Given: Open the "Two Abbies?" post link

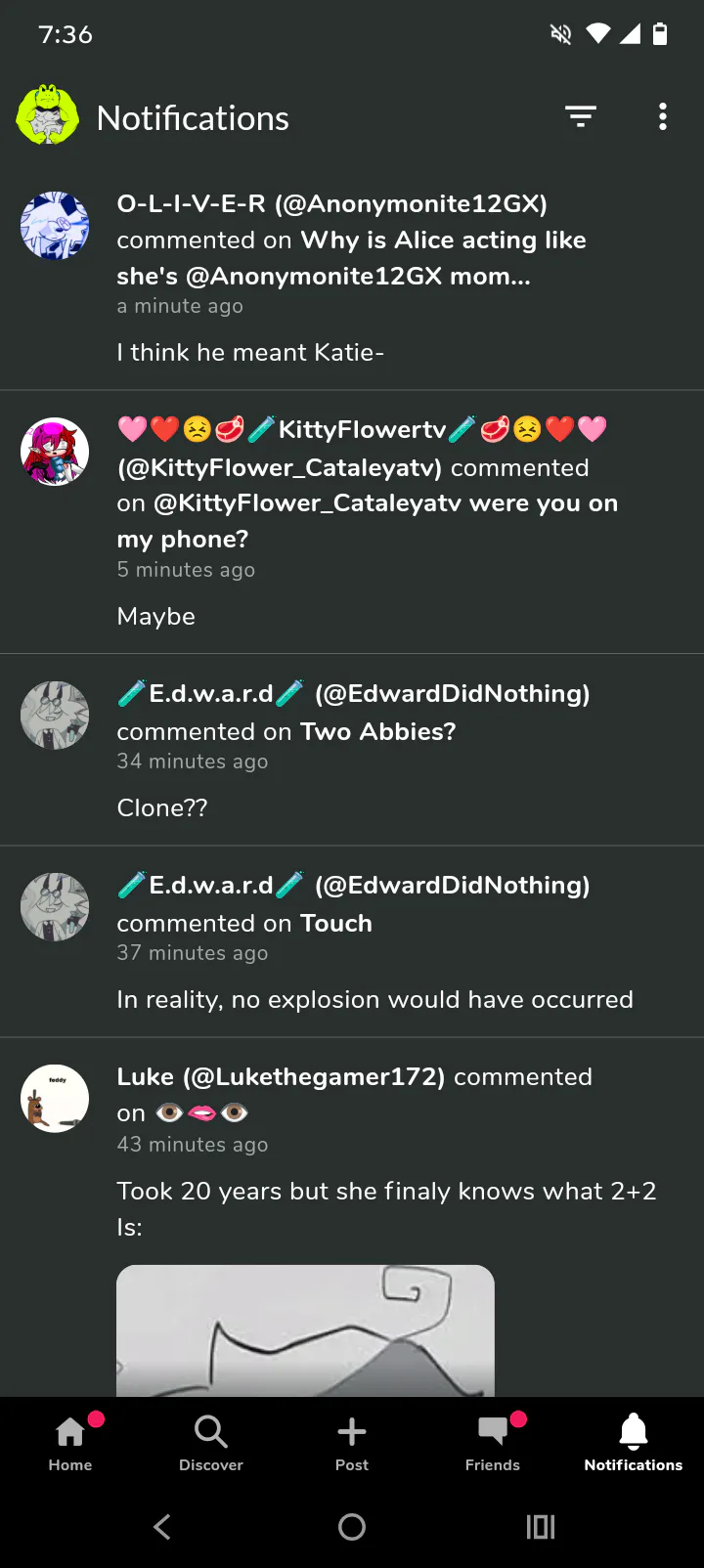Looking at the screenshot, I should coord(377,731).
